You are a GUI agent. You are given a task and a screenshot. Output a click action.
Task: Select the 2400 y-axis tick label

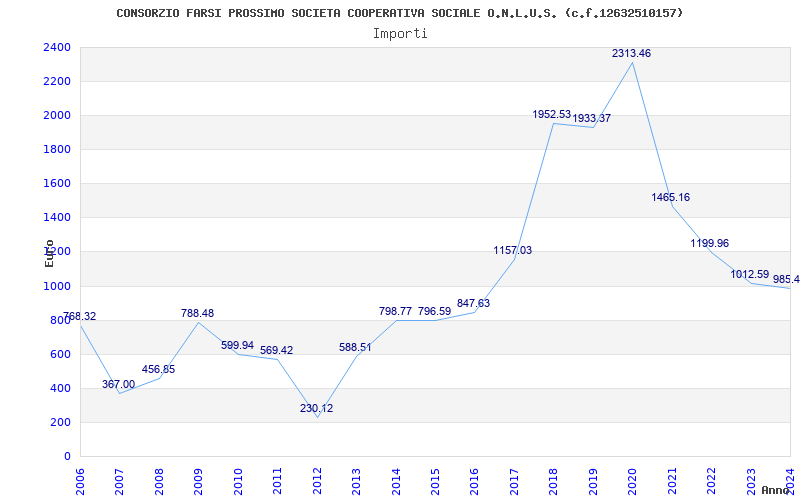click(57, 47)
